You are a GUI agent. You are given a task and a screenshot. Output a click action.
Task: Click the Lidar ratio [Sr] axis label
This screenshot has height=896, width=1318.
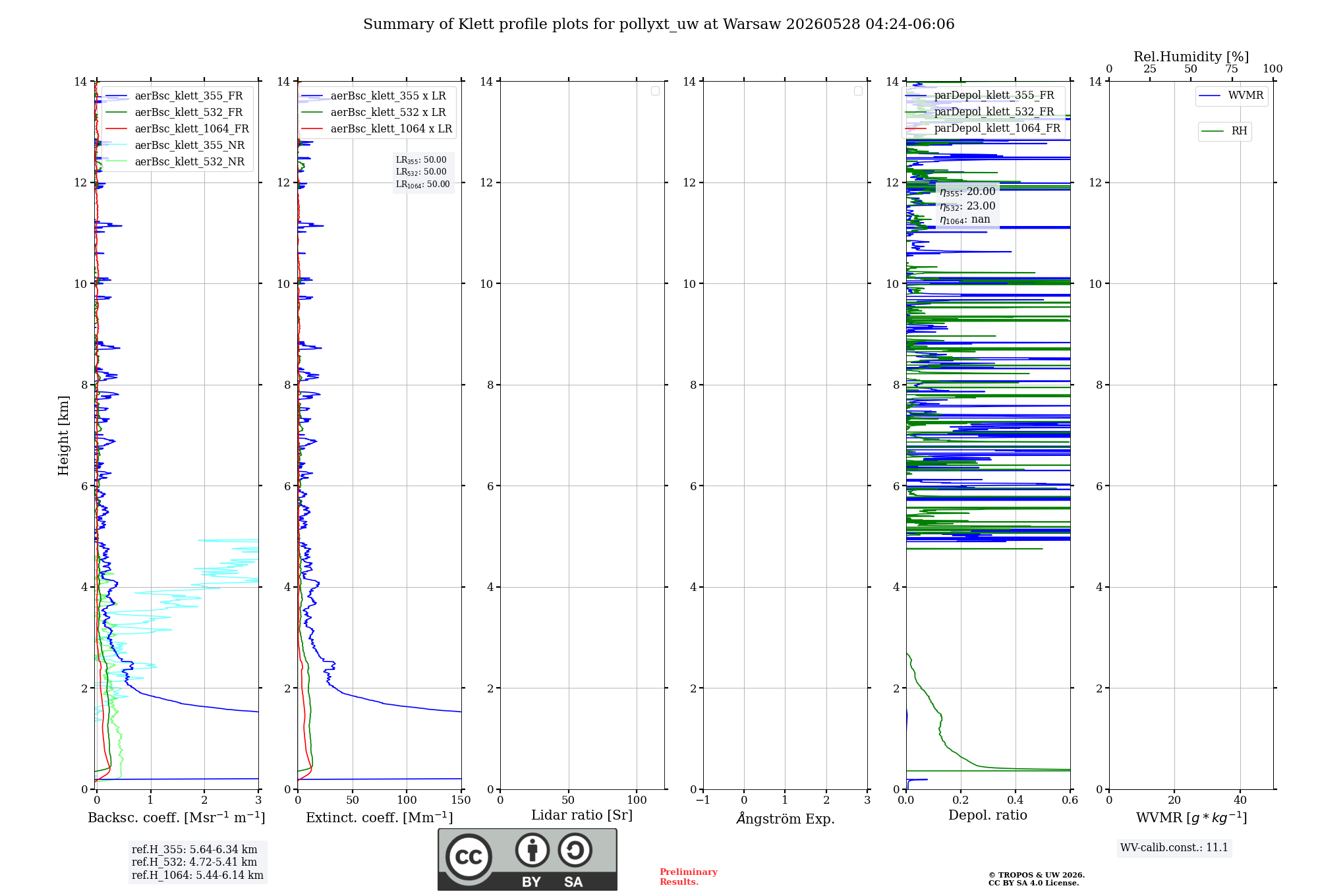582,816
